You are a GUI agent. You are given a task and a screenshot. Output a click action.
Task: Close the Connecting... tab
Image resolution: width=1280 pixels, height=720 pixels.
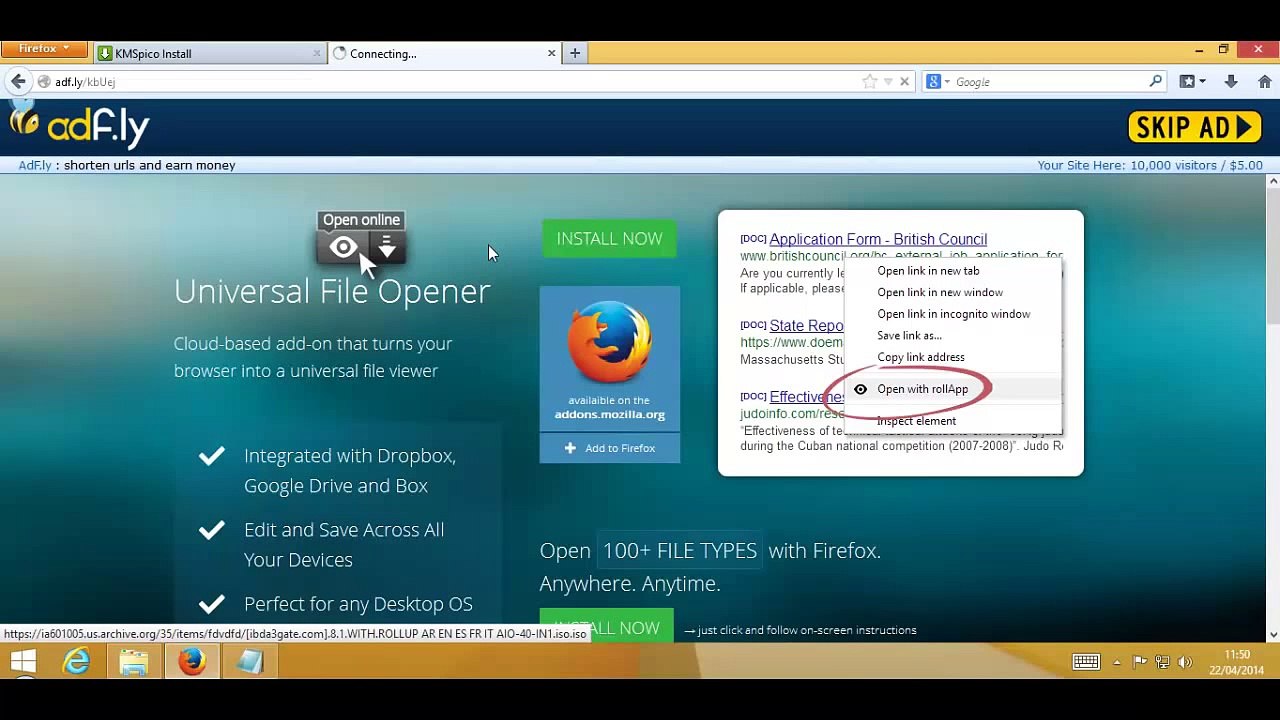(551, 53)
